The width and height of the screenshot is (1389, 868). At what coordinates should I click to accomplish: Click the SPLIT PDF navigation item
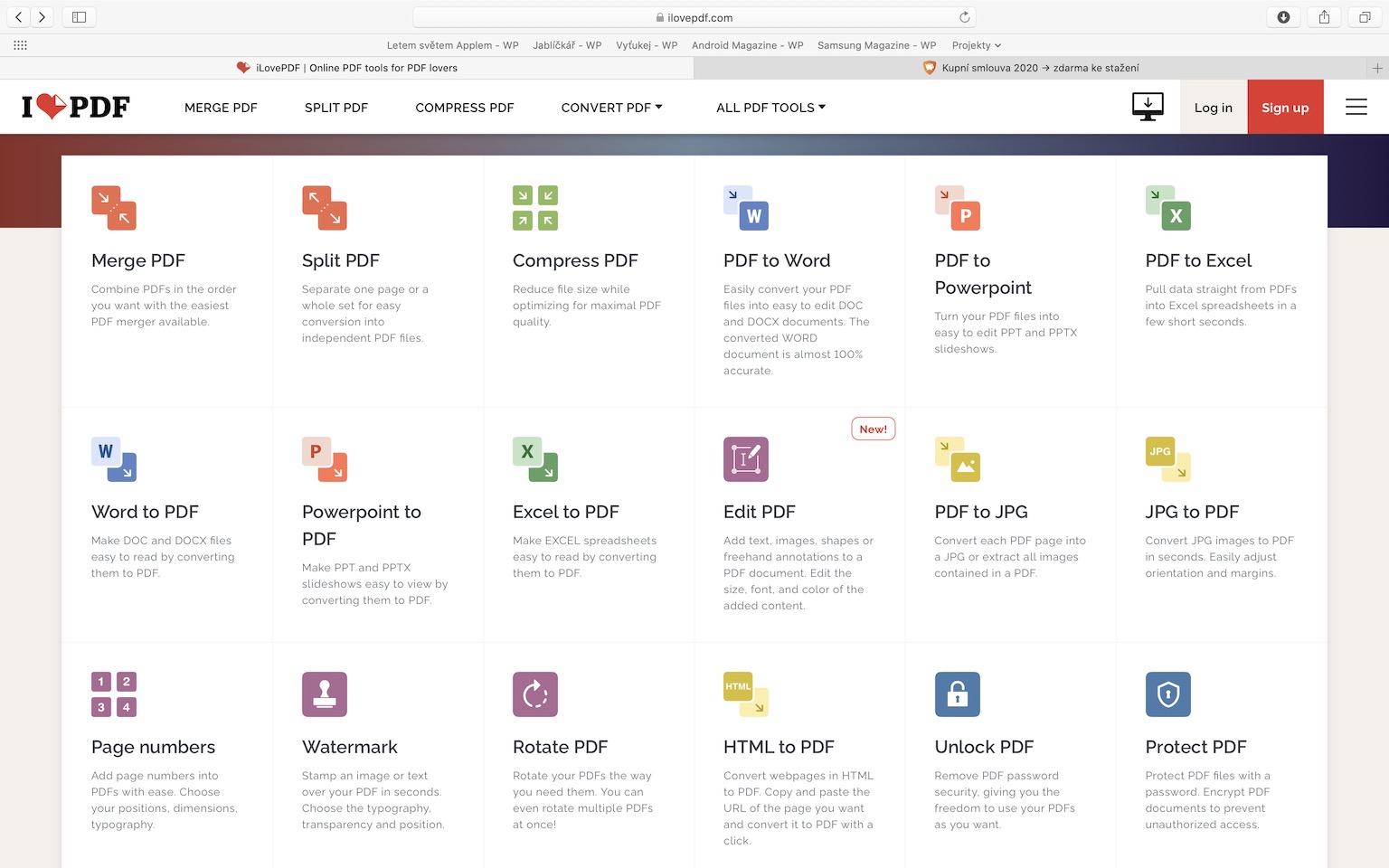click(336, 108)
